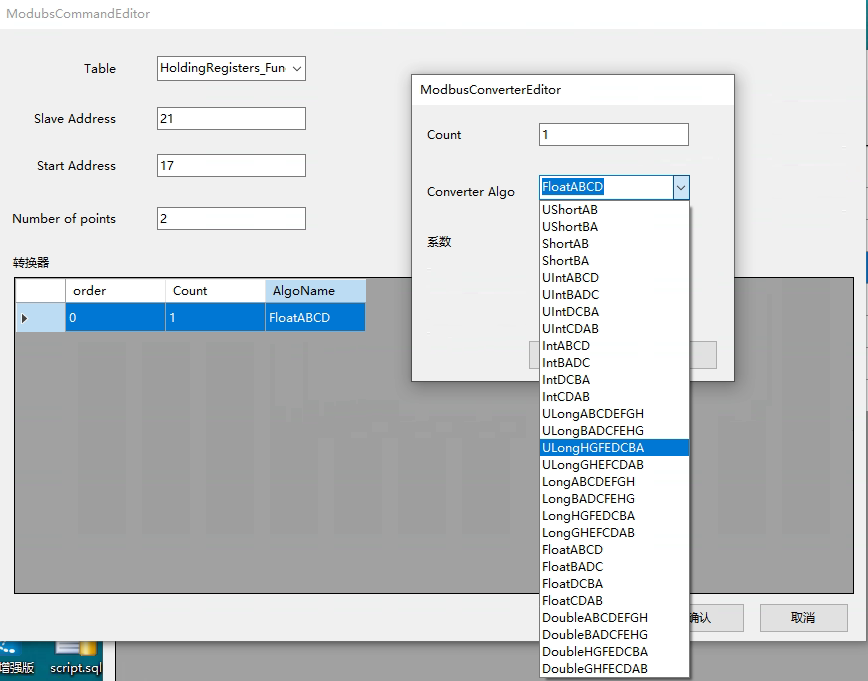This screenshot has width=868, height=681.
Task: Collapse the Converter Algo combo box arrow
Action: coord(680,187)
